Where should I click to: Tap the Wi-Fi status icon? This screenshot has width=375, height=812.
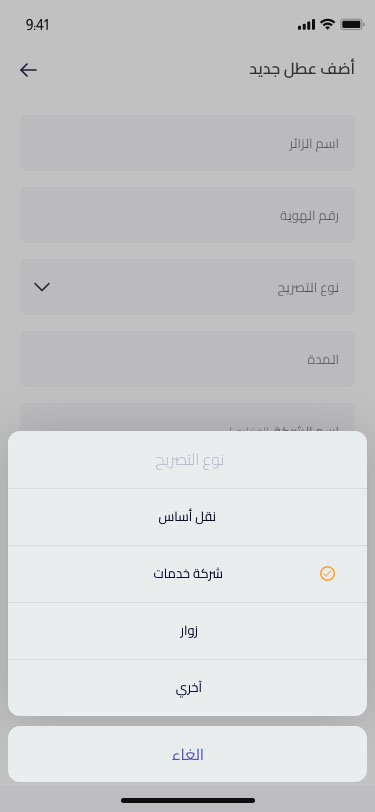click(x=327, y=24)
